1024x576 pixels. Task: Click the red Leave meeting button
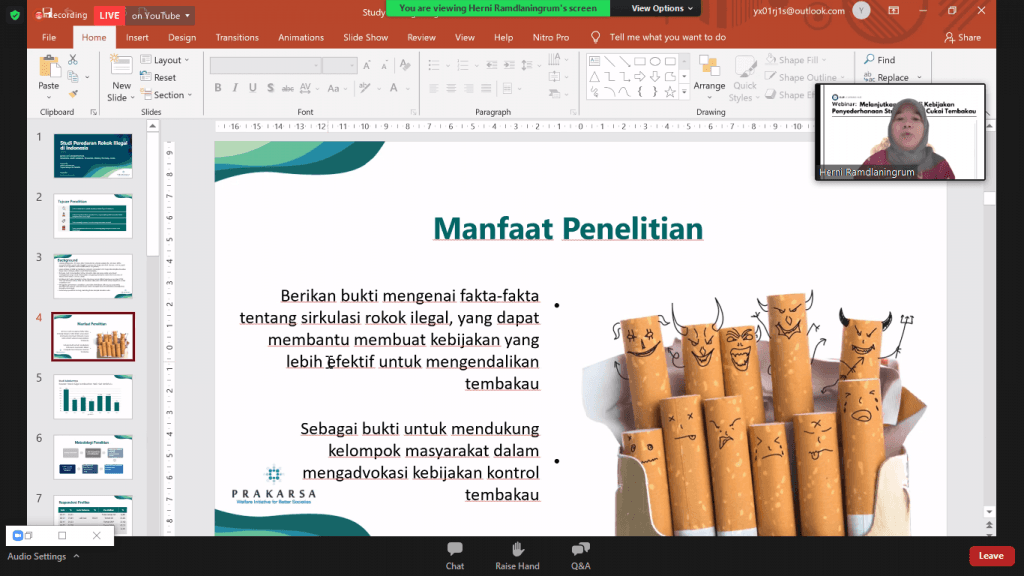[991, 556]
